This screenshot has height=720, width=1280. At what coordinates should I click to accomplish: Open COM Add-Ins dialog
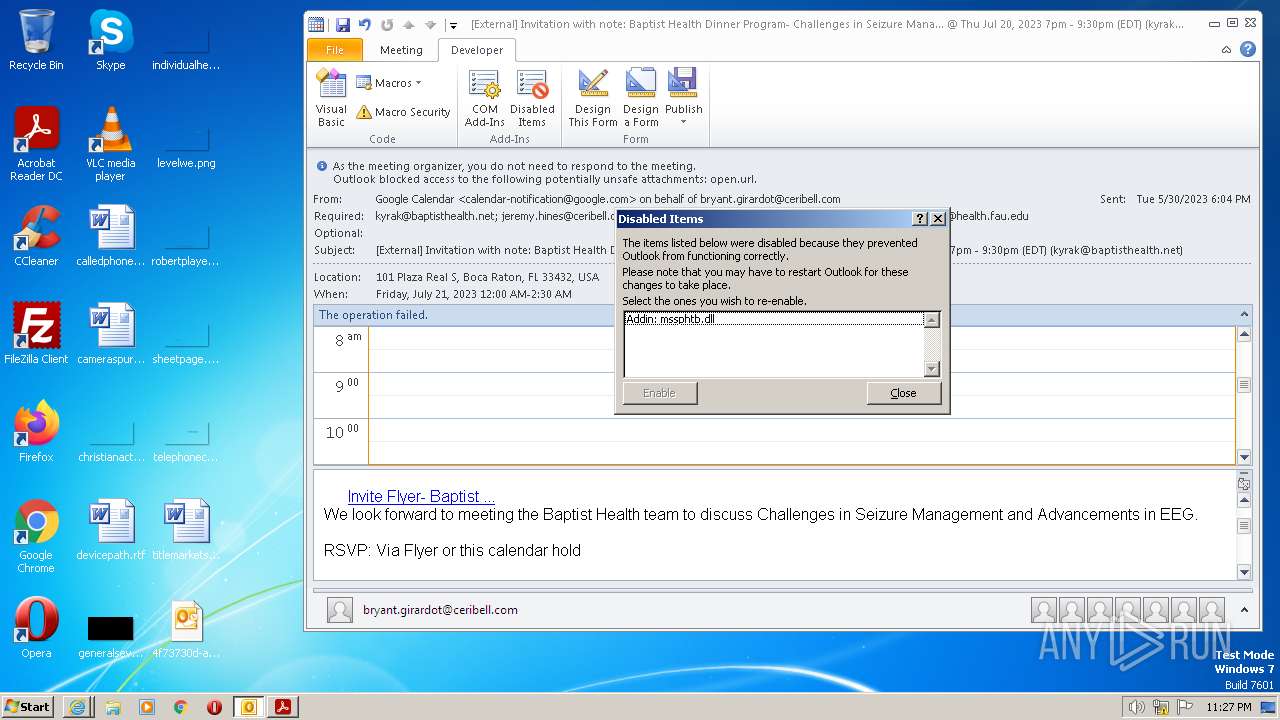pos(485,98)
